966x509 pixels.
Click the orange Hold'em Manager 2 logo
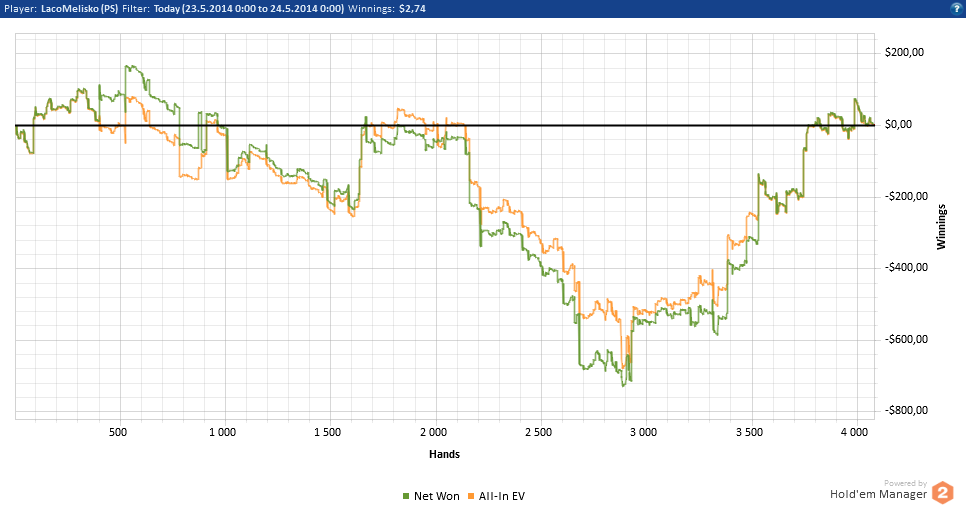pyautogui.click(x=942, y=492)
